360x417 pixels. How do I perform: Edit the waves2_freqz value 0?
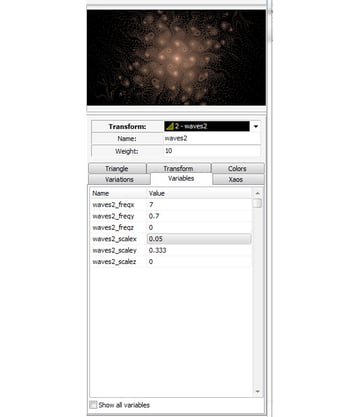click(199, 227)
